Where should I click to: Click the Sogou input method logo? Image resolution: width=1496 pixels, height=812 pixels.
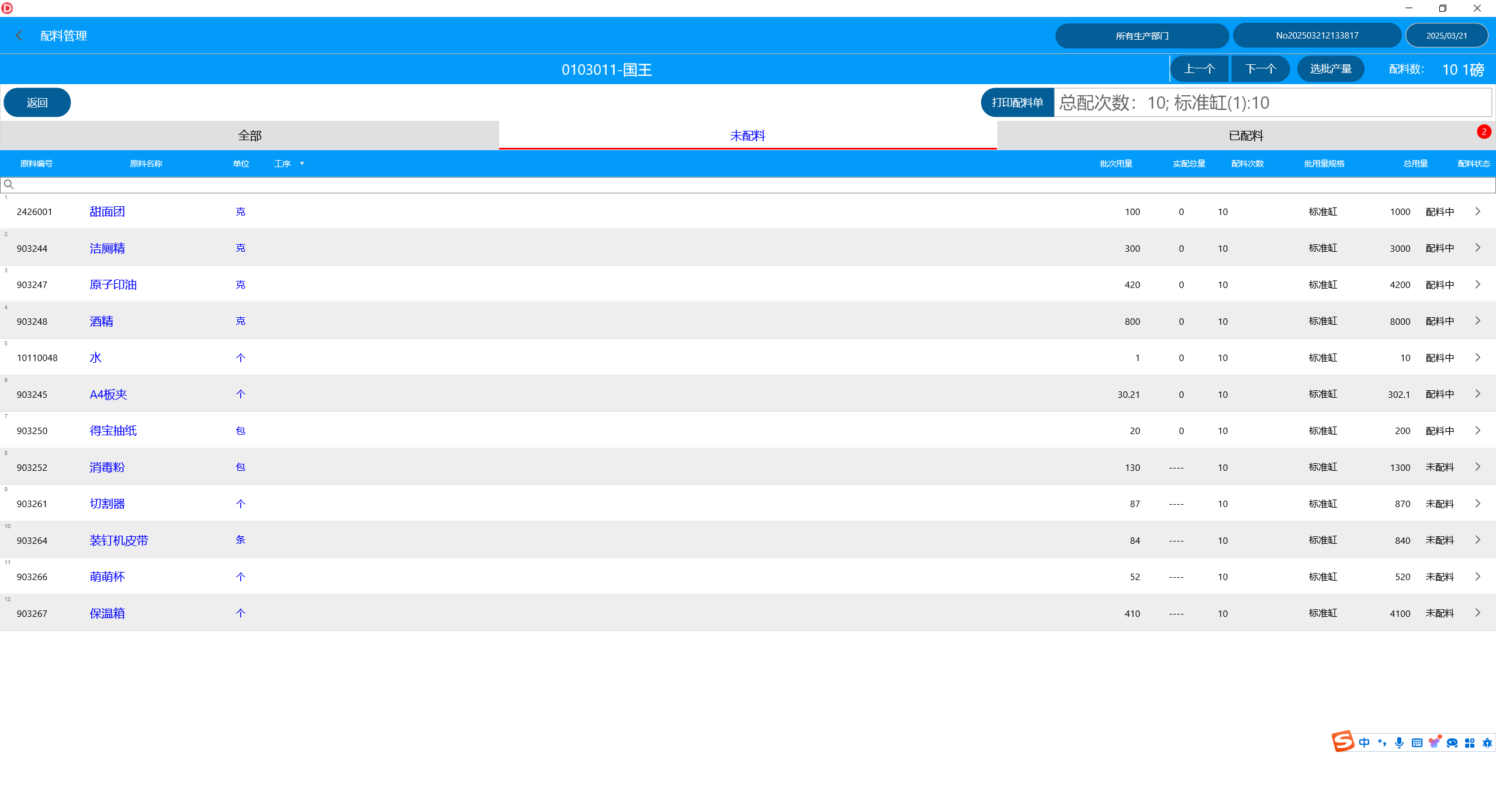tap(1342, 742)
